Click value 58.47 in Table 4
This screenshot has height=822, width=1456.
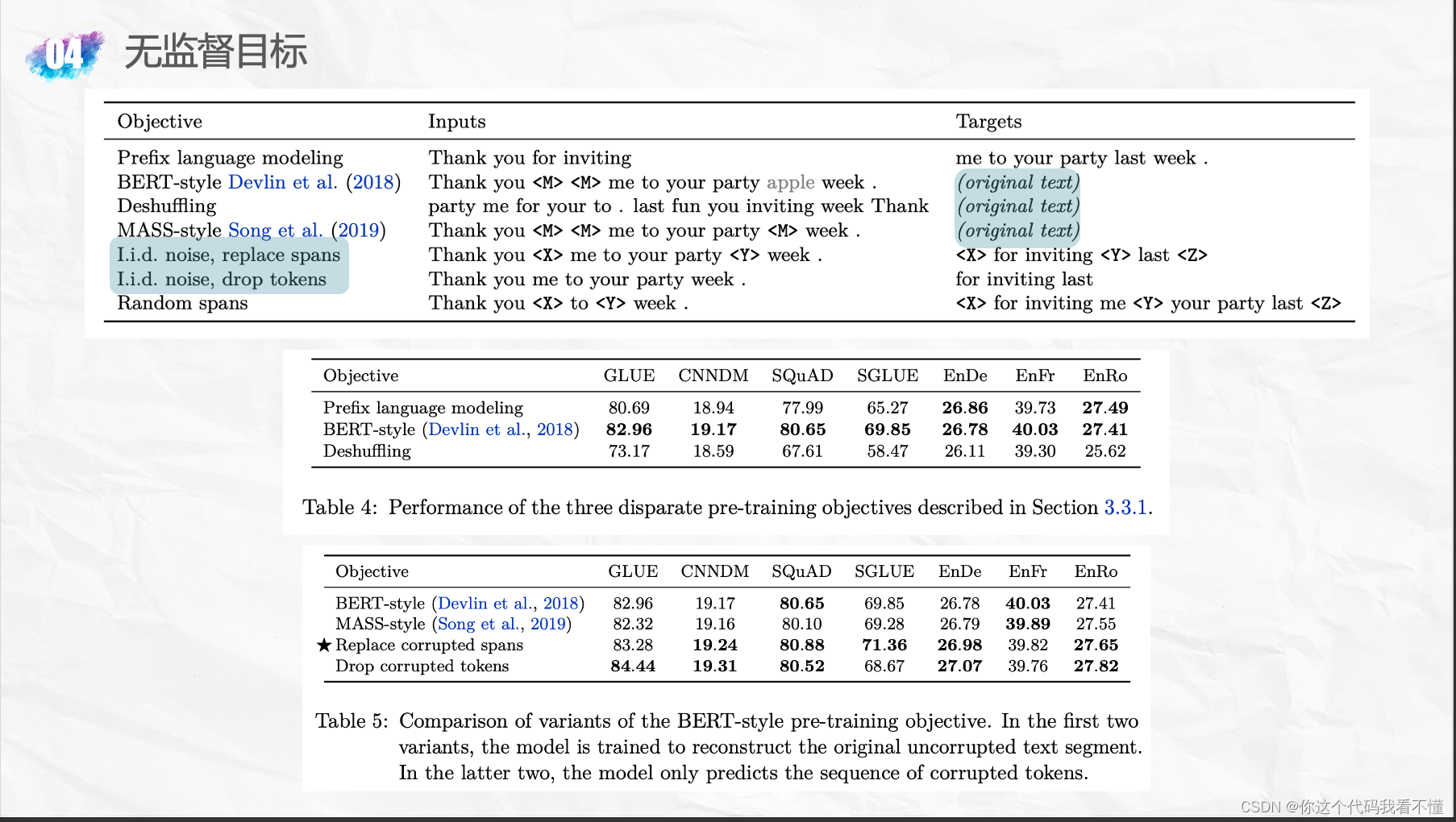[888, 451]
